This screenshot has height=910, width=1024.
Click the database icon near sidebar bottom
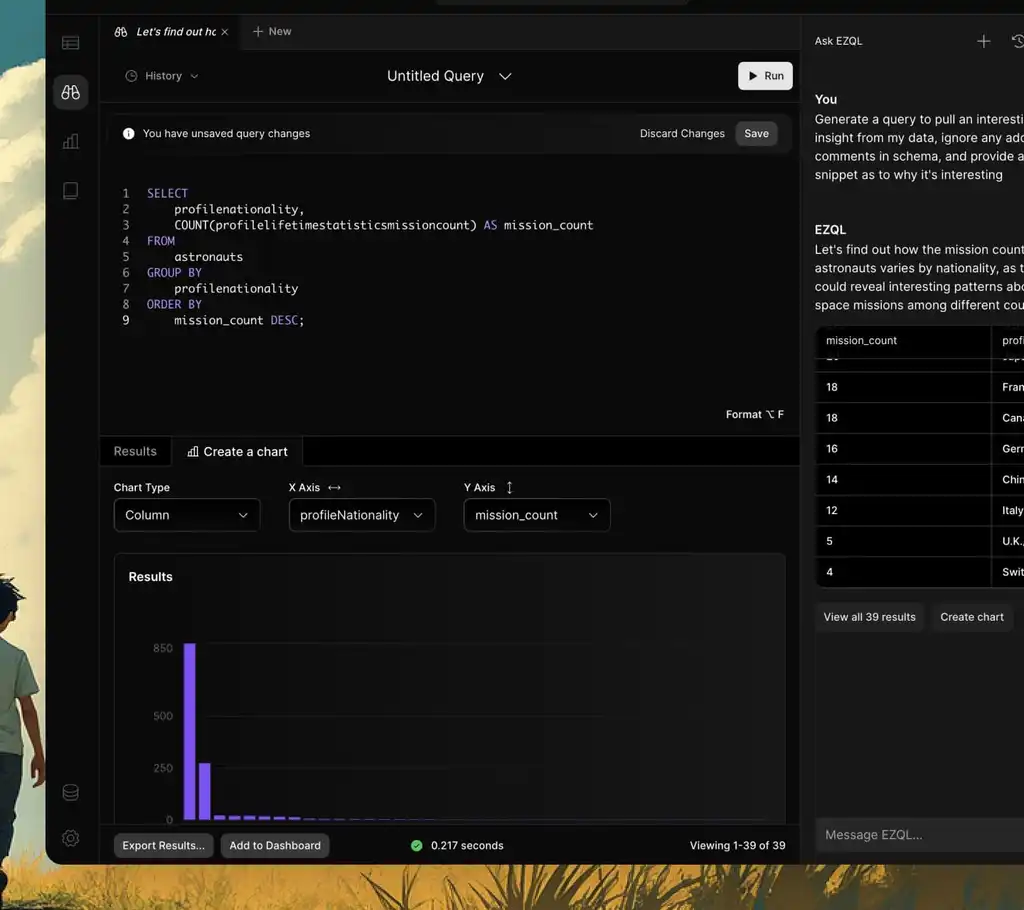pyautogui.click(x=70, y=791)
